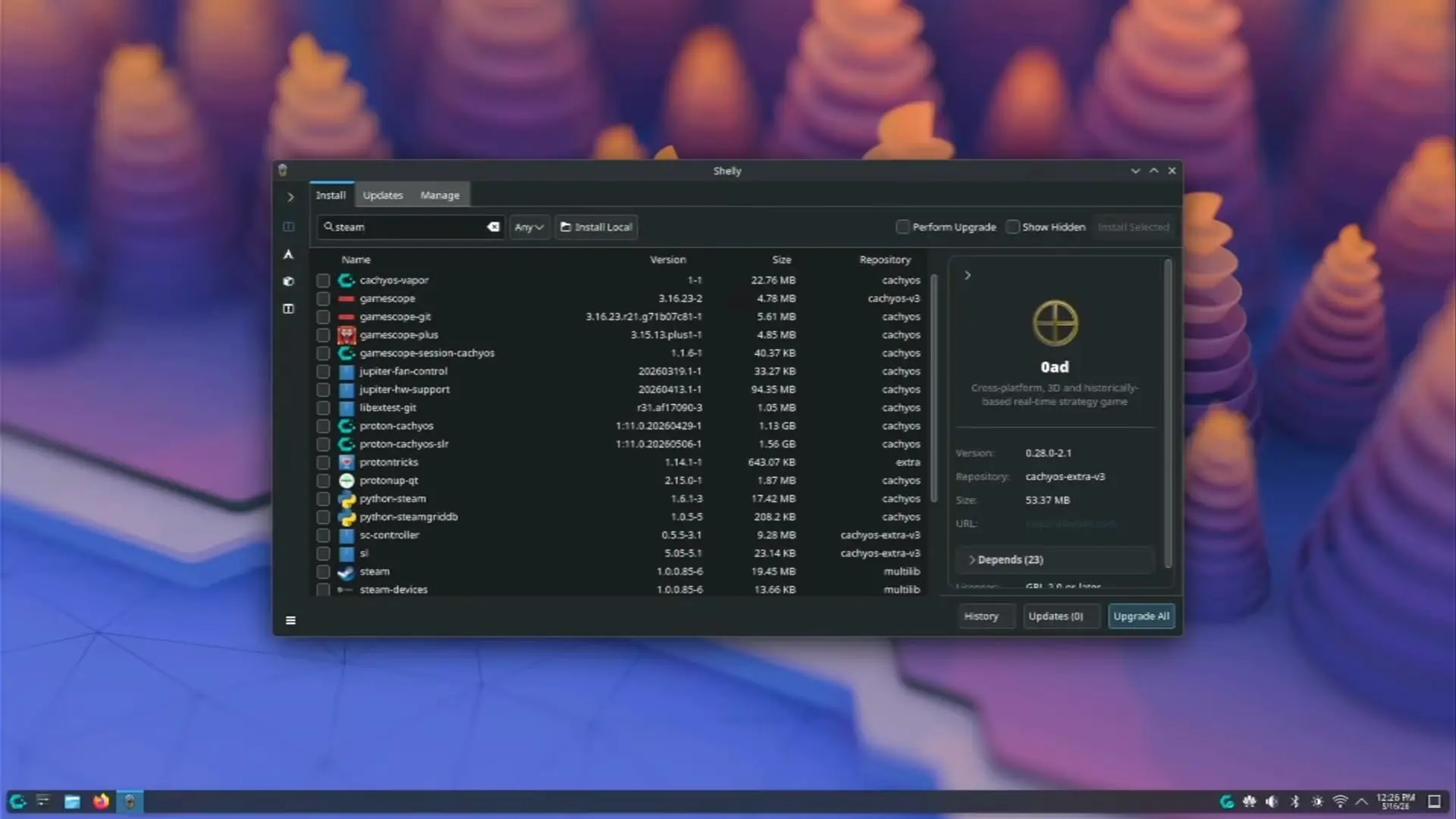Switch to the Install tab

(x=331, y=195)
